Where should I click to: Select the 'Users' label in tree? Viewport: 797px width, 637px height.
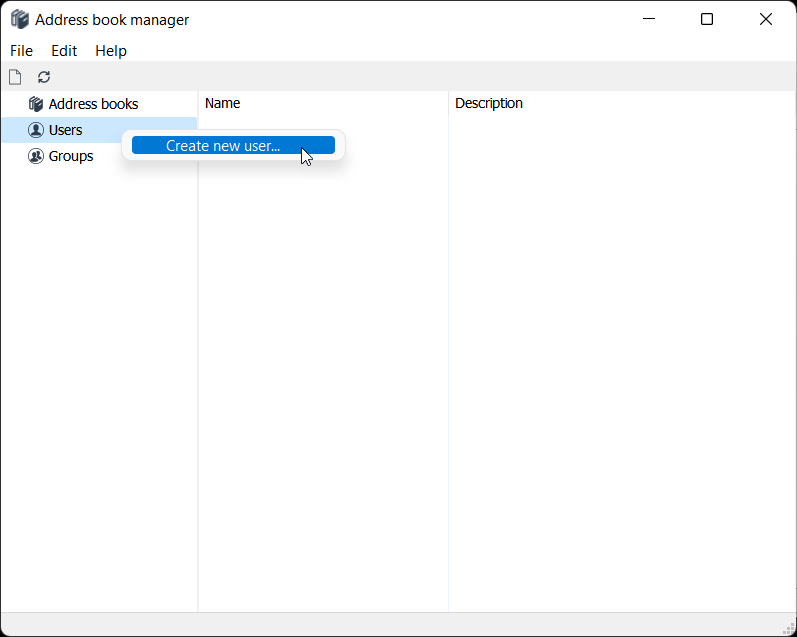(66, 130)
